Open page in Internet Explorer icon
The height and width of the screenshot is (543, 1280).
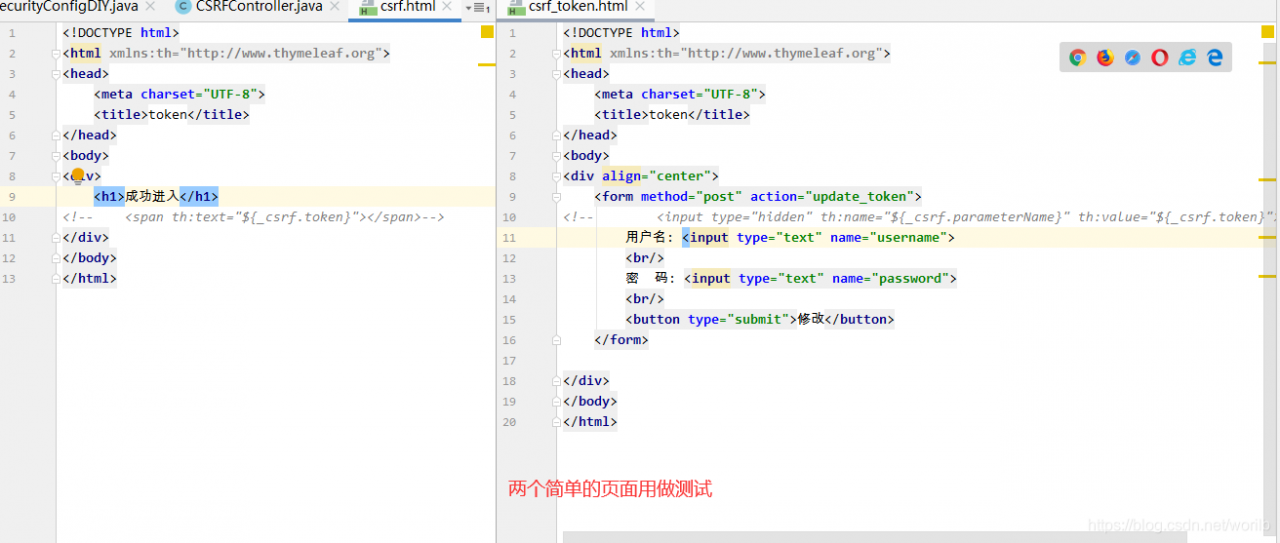tap(1187, 58)
